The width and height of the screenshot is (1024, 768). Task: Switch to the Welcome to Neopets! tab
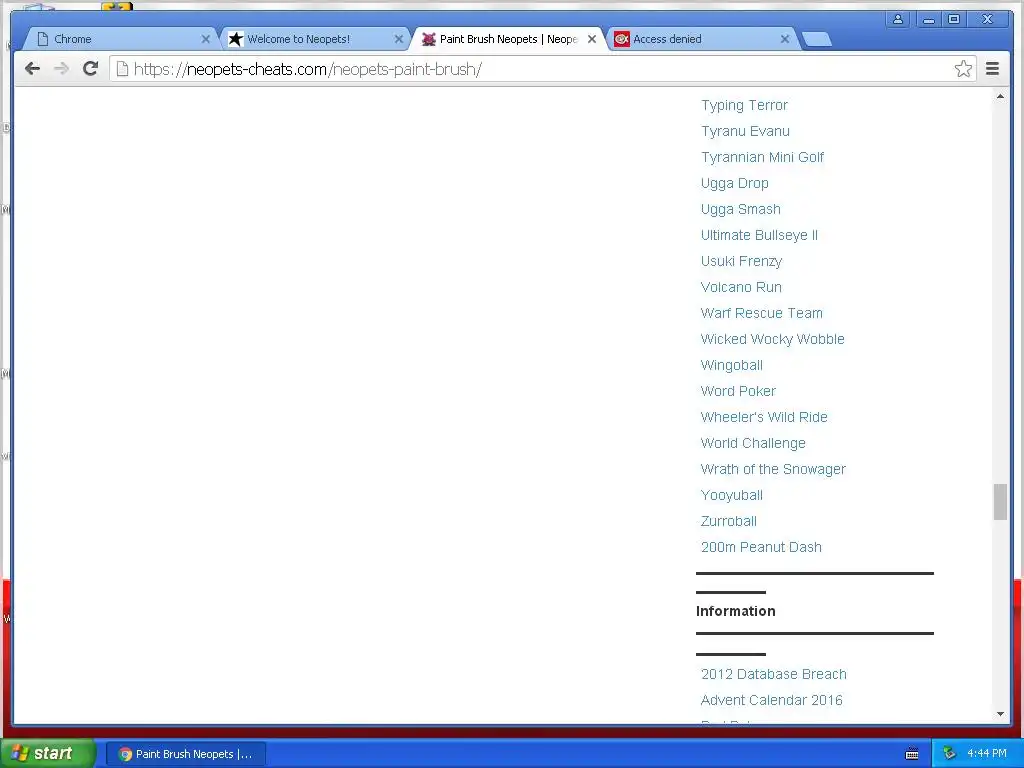[x=313, y=39]
